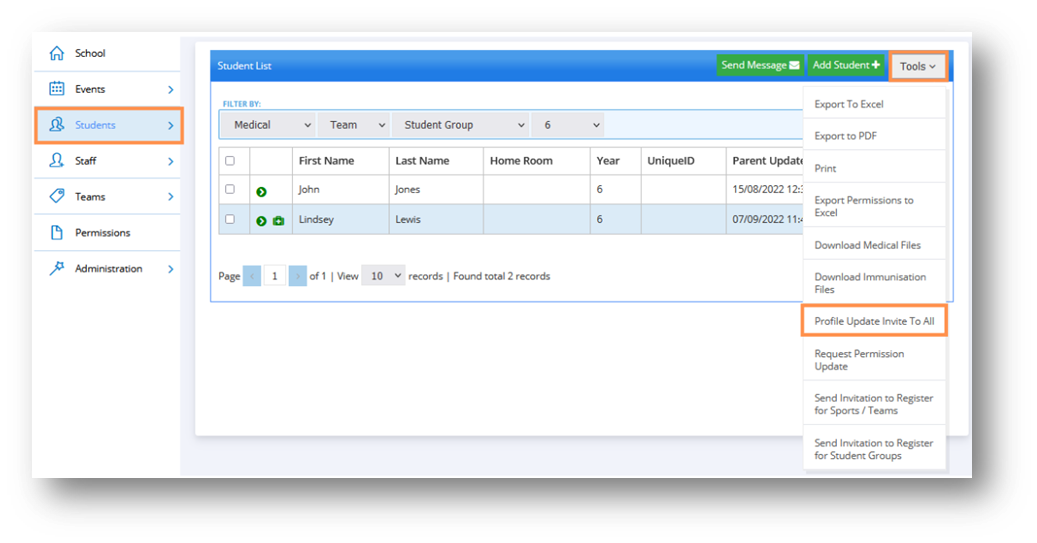Choose Profile Update Invite To All
Viewport: 1037px width, 543px height.
click(x=874, y=321)
